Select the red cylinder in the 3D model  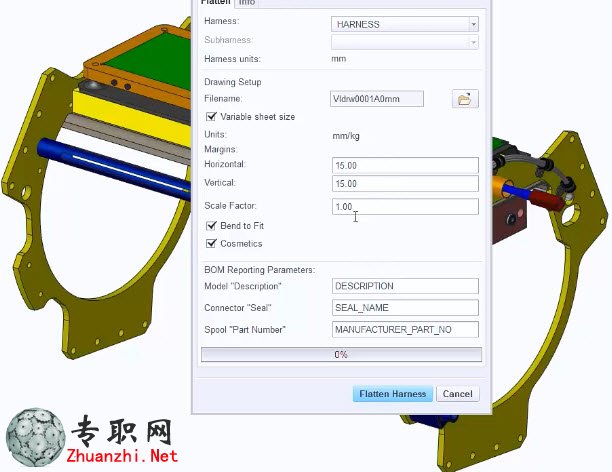[x=547, y=200]
